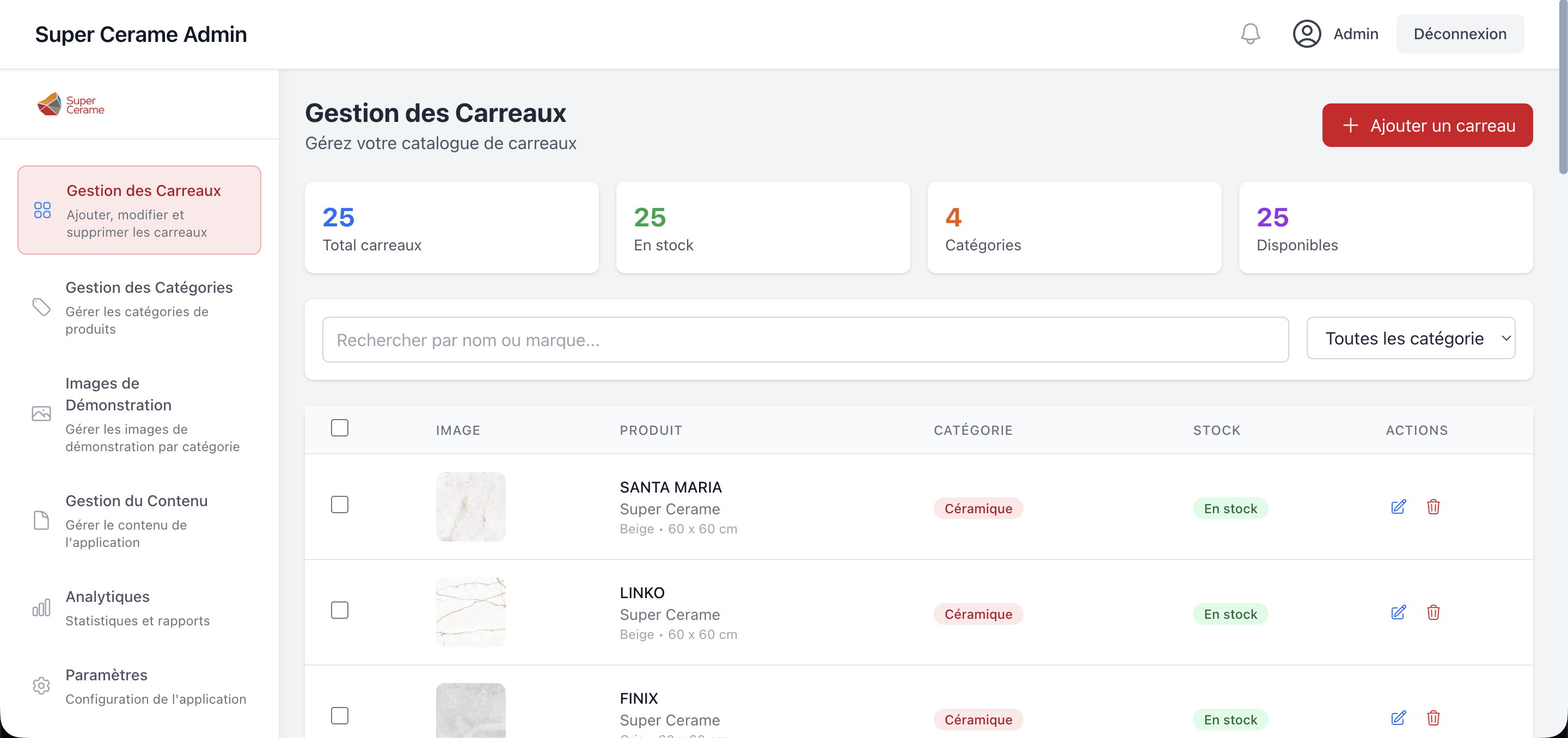Edit the SANTA MARIA tile

(x=1398, y=507)
